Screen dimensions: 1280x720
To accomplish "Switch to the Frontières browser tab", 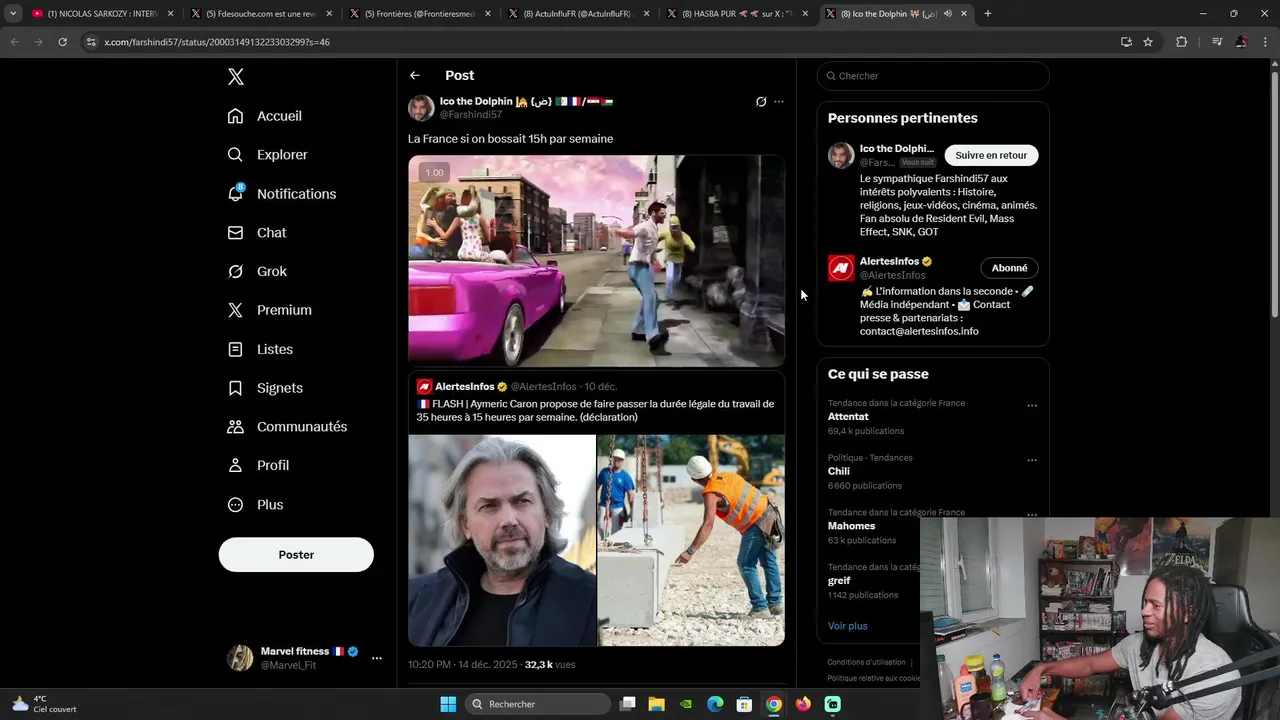I will [421, 14].
